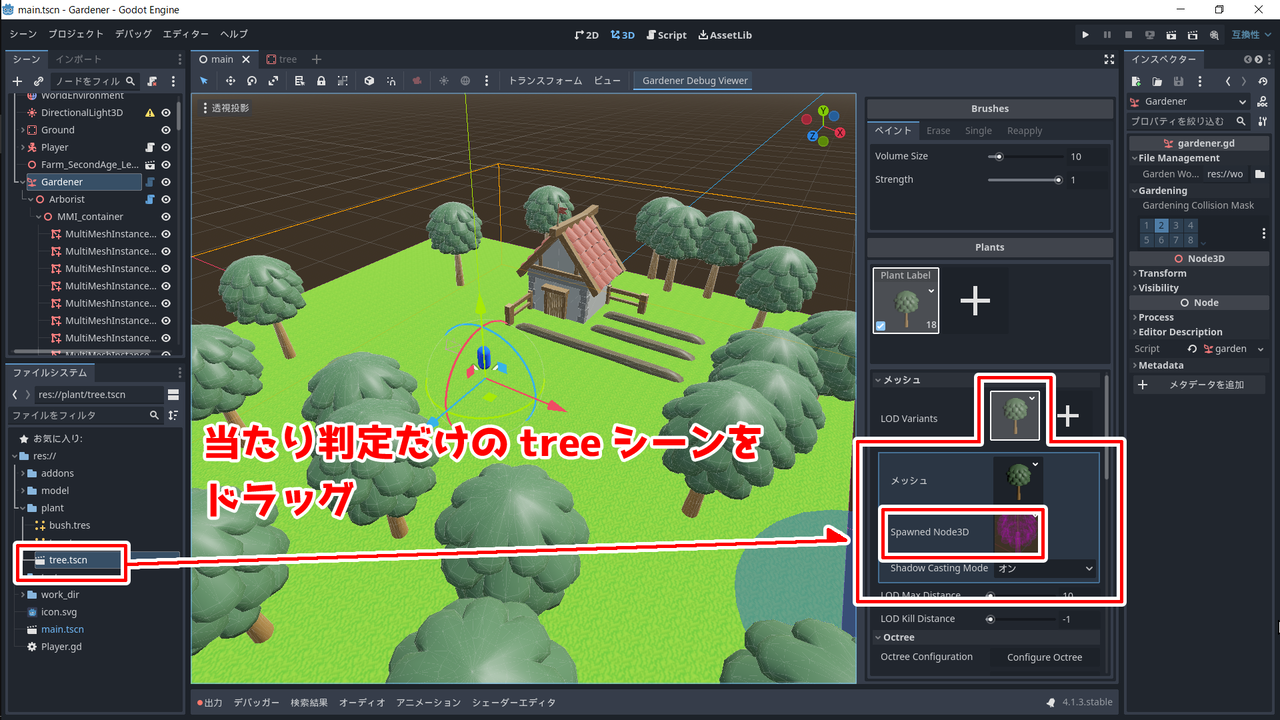Hide the MMI_container node
The image size is (1280, 720).
point(166,216)
